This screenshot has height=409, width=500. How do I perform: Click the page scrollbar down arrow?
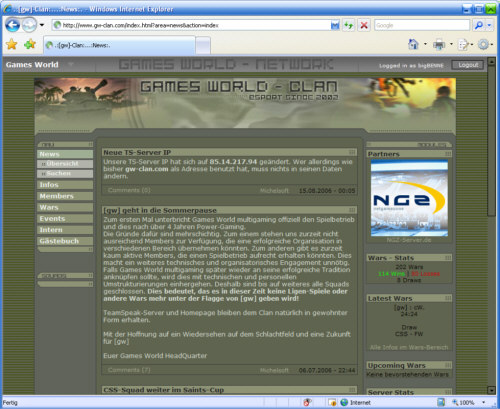pyautogui.click(x=491, y=390)
